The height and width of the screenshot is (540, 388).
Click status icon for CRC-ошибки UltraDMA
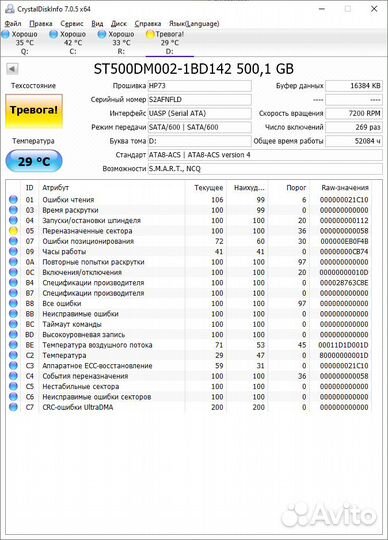tap(13, 407)
